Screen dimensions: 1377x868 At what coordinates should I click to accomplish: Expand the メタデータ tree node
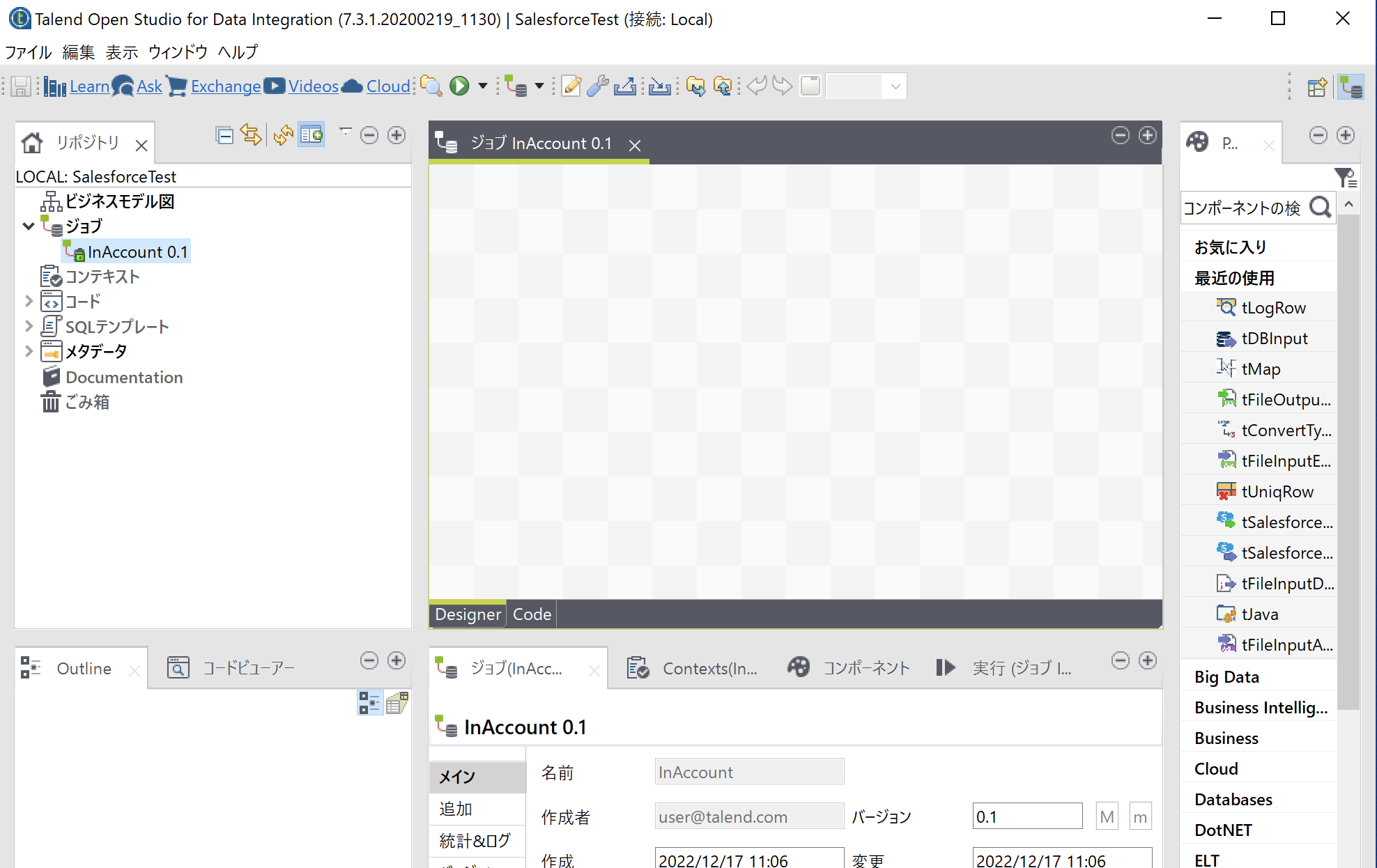29,351
